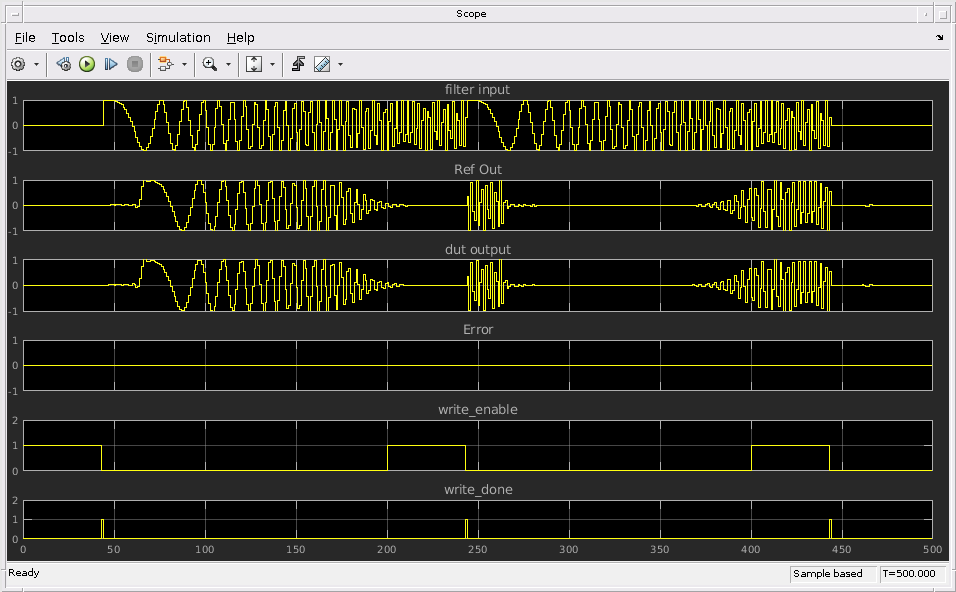
Task: Expand the Zoom tool dropdown arrow
Action: 228,64
